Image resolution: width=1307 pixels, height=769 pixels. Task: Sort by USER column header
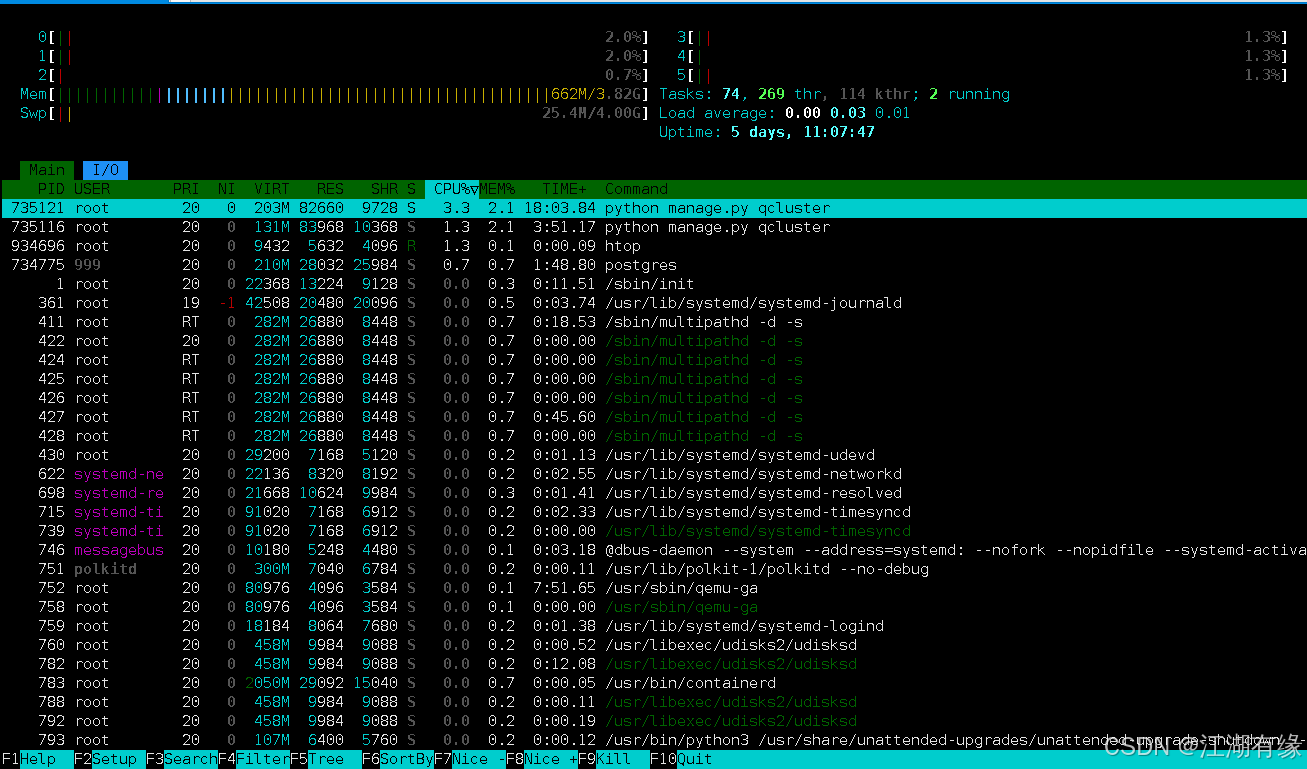click(92, 189)
